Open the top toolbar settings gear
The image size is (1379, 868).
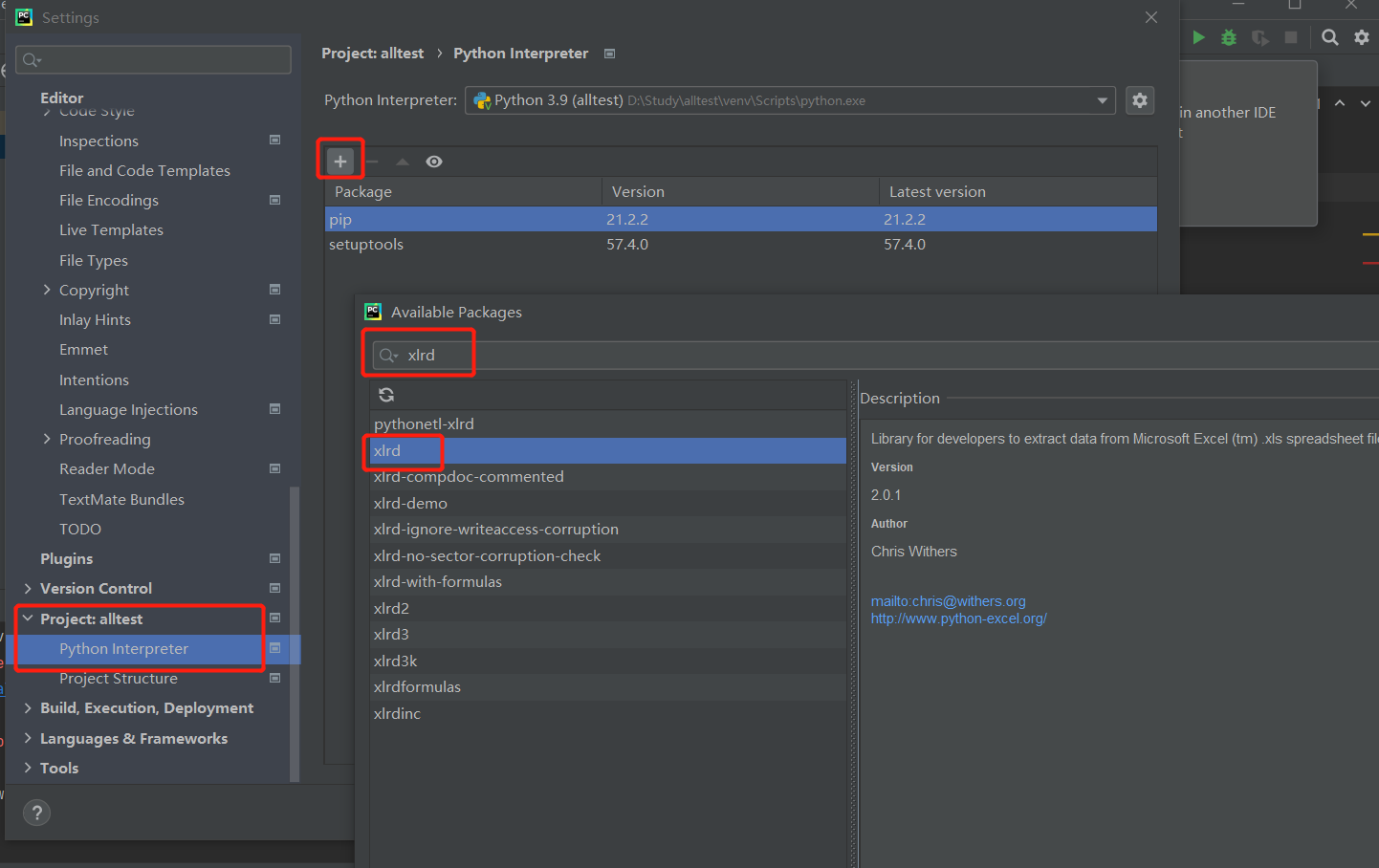pyautogui.click(x=1361, y=37)
